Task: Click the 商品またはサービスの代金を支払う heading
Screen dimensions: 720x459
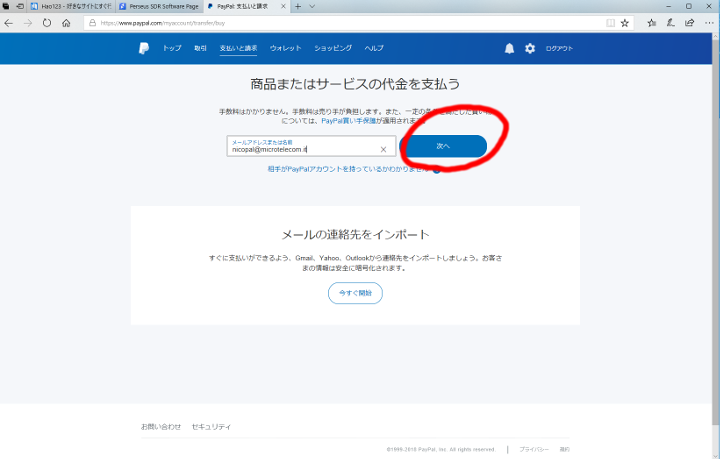Action: [355, 84]
